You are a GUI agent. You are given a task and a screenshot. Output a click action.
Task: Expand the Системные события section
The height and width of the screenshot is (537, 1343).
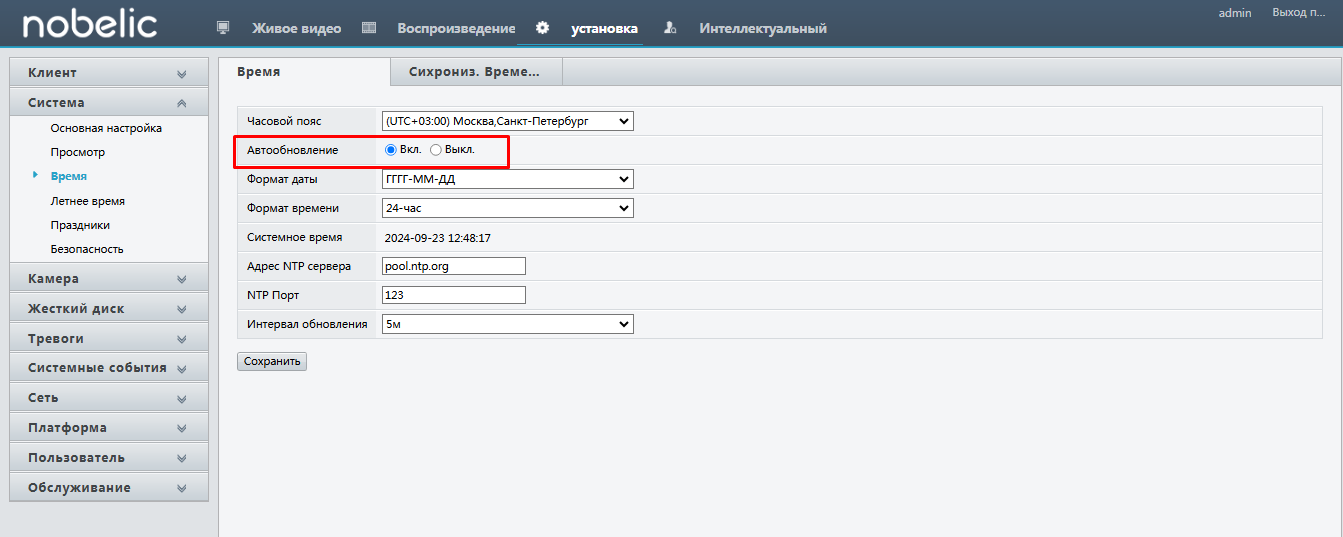(x=109, y=367)
